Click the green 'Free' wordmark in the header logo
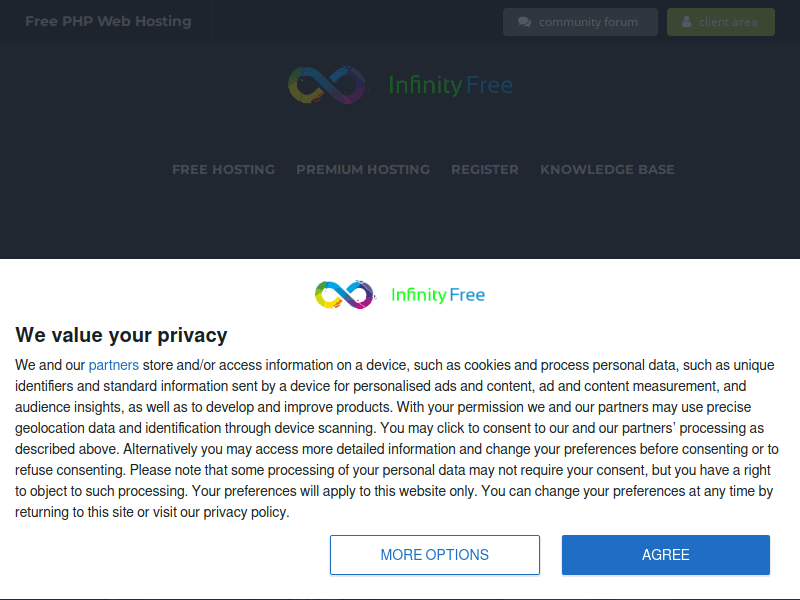Viewport: 800px width, 600px height. 491,85
